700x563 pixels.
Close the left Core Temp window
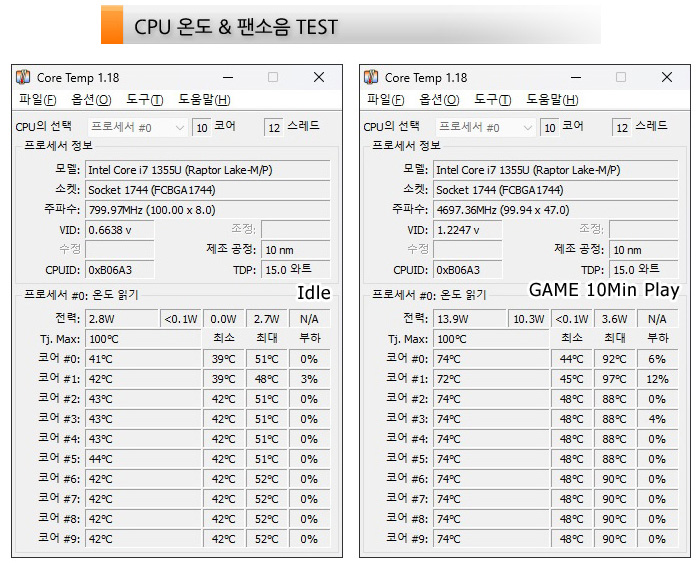pos(319,78)
